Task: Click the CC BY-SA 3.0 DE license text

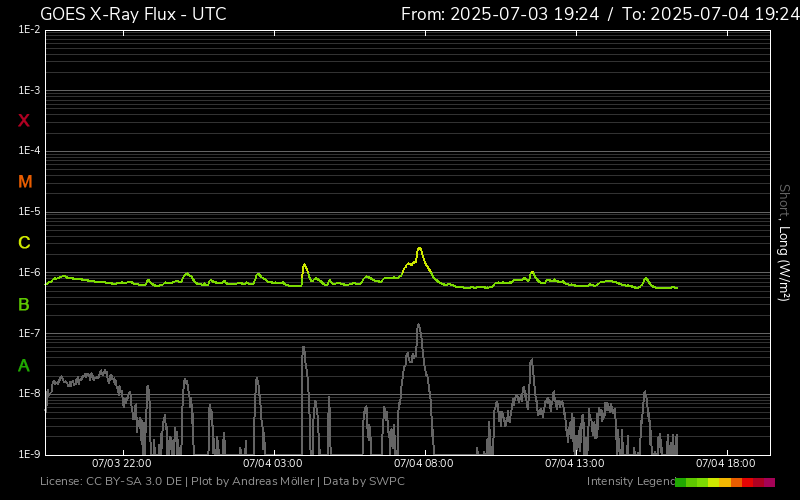Action: (132, 482)
